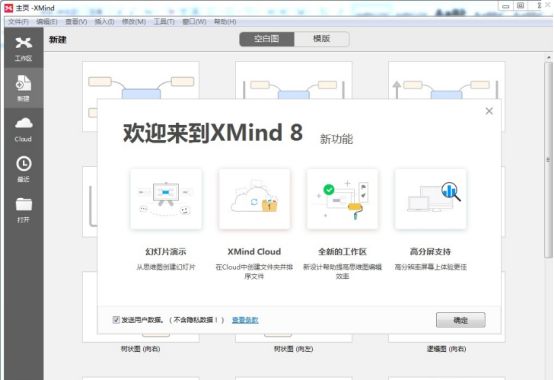Click the 全新的工作区 heading text
The image size is (554, 380).
[x=342, y=252]
